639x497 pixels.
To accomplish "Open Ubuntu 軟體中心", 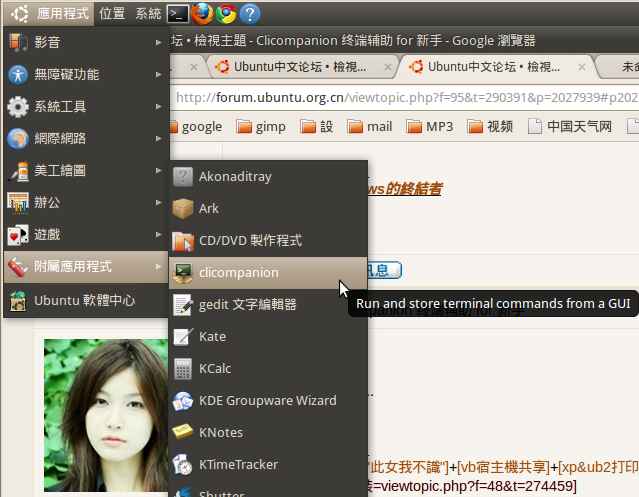I will [86, 301].
